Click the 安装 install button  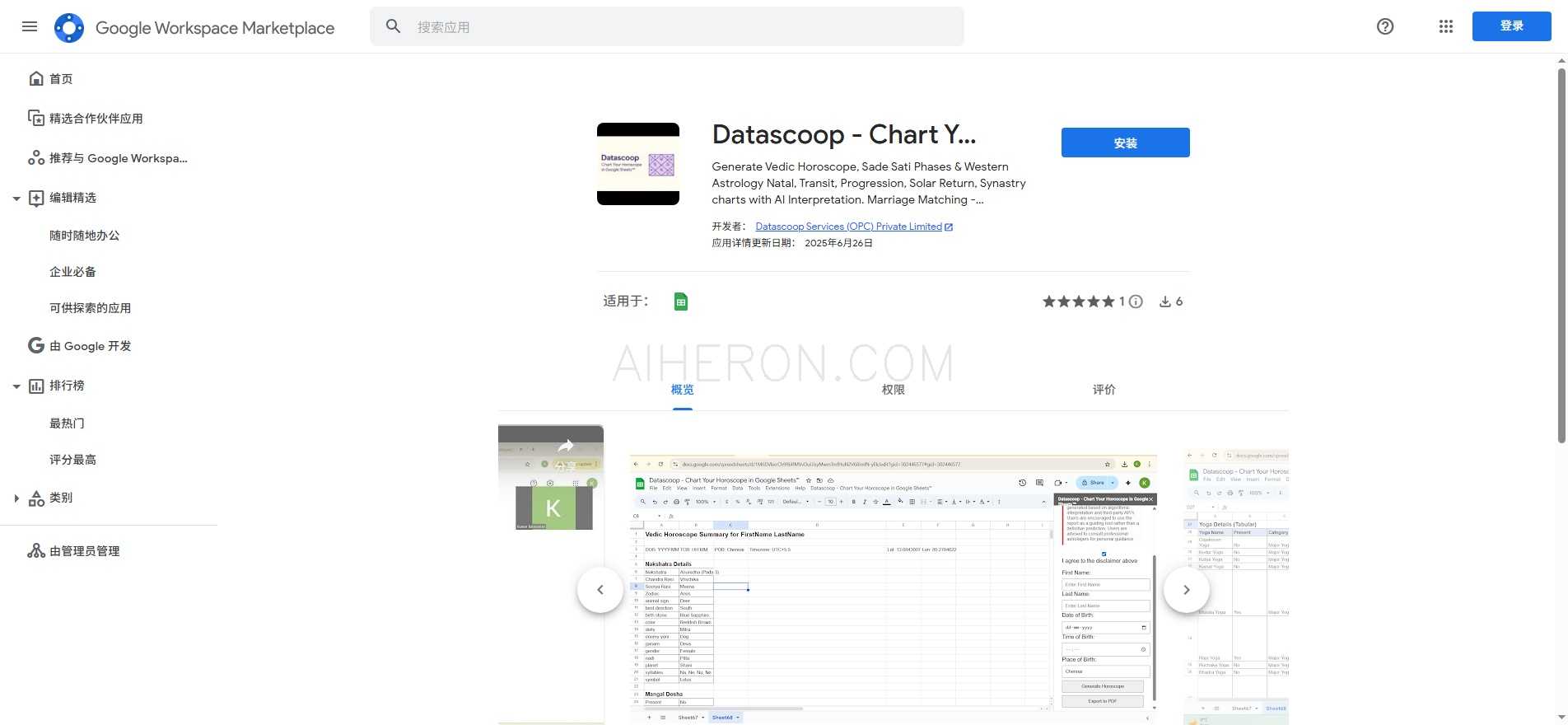tap(1125, 143)
